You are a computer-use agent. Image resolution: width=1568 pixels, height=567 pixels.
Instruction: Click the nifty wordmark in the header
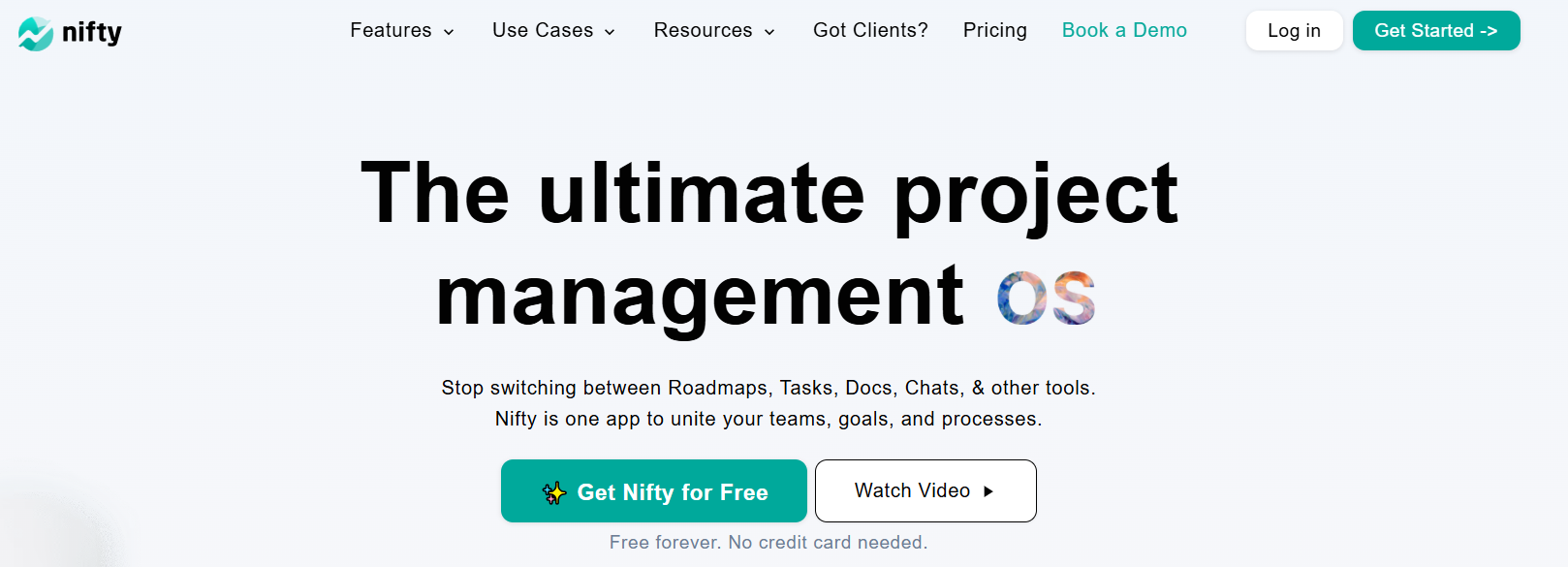92,33
